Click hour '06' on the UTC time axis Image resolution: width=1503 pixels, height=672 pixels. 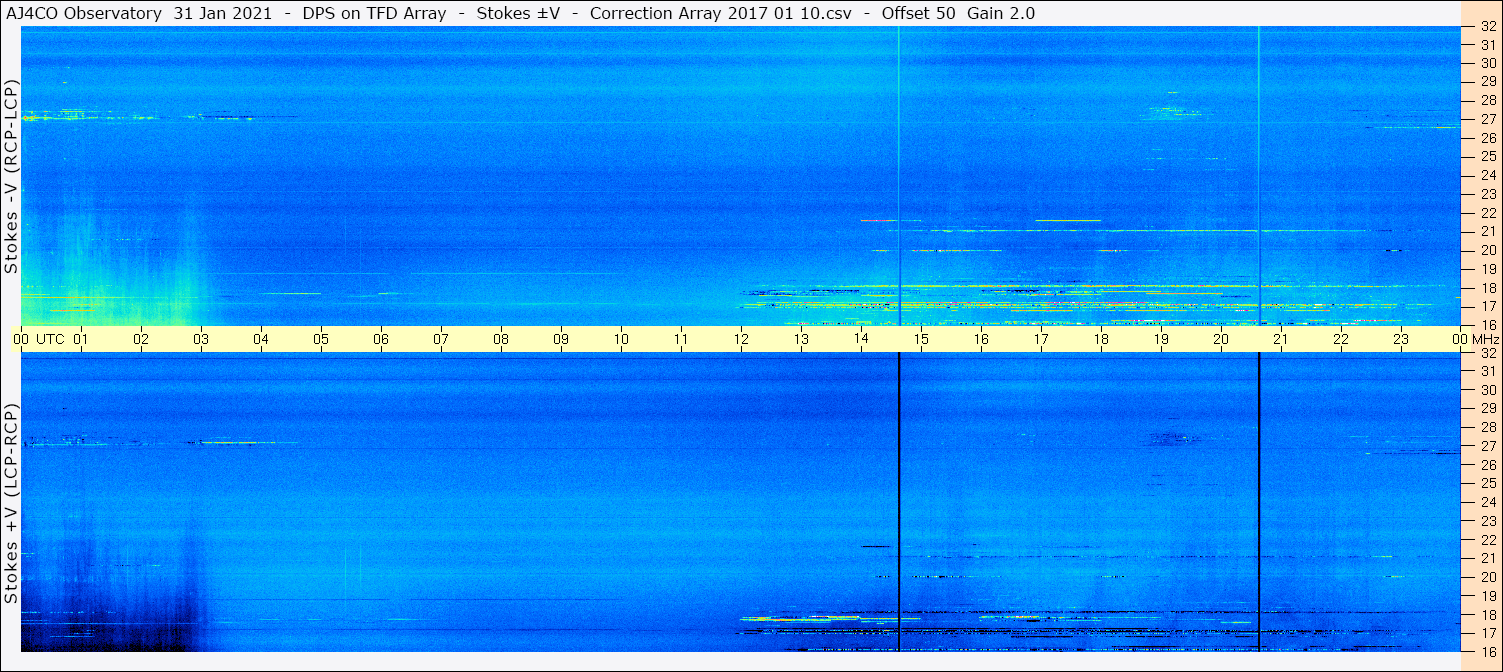[381, 339]
